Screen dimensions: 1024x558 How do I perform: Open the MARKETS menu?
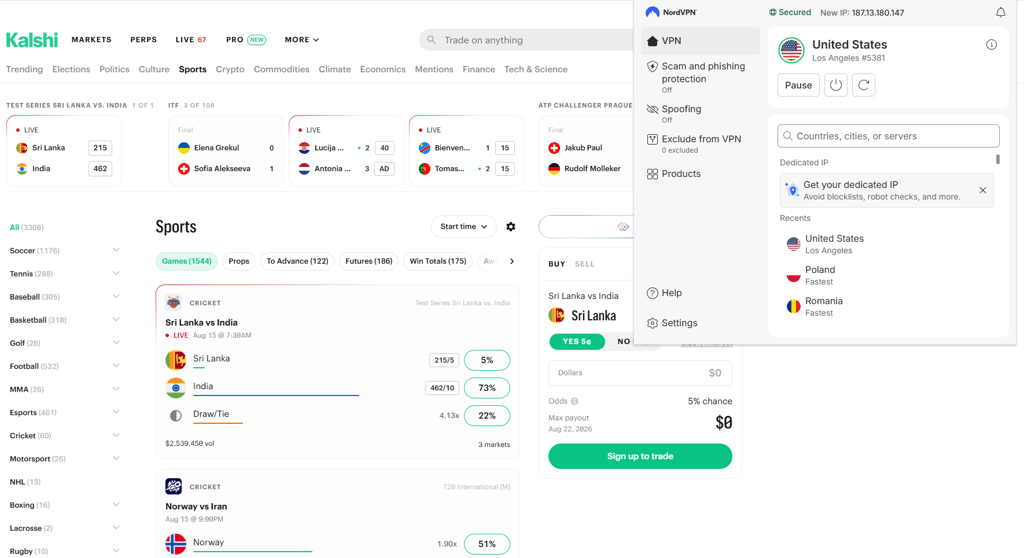click(x=91, y=40)
